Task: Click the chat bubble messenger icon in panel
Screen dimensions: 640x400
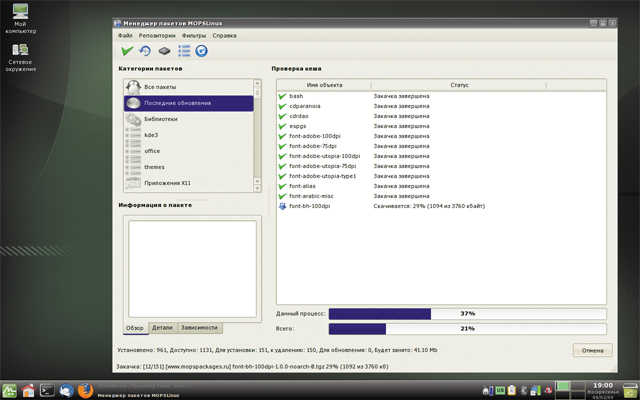Action: pyautogui.click(x=66, y=390)
